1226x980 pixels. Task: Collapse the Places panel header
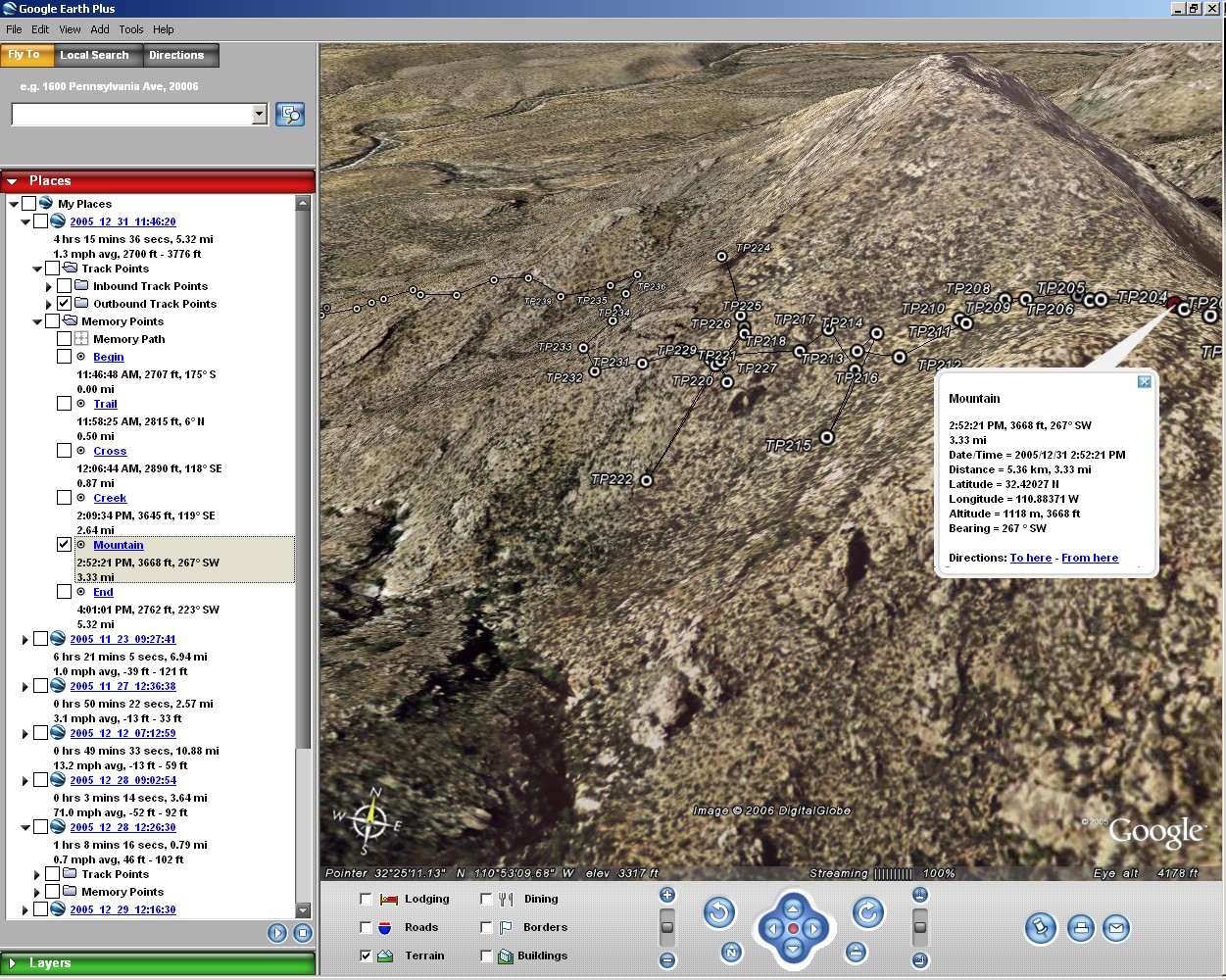(x=158, y=181)
